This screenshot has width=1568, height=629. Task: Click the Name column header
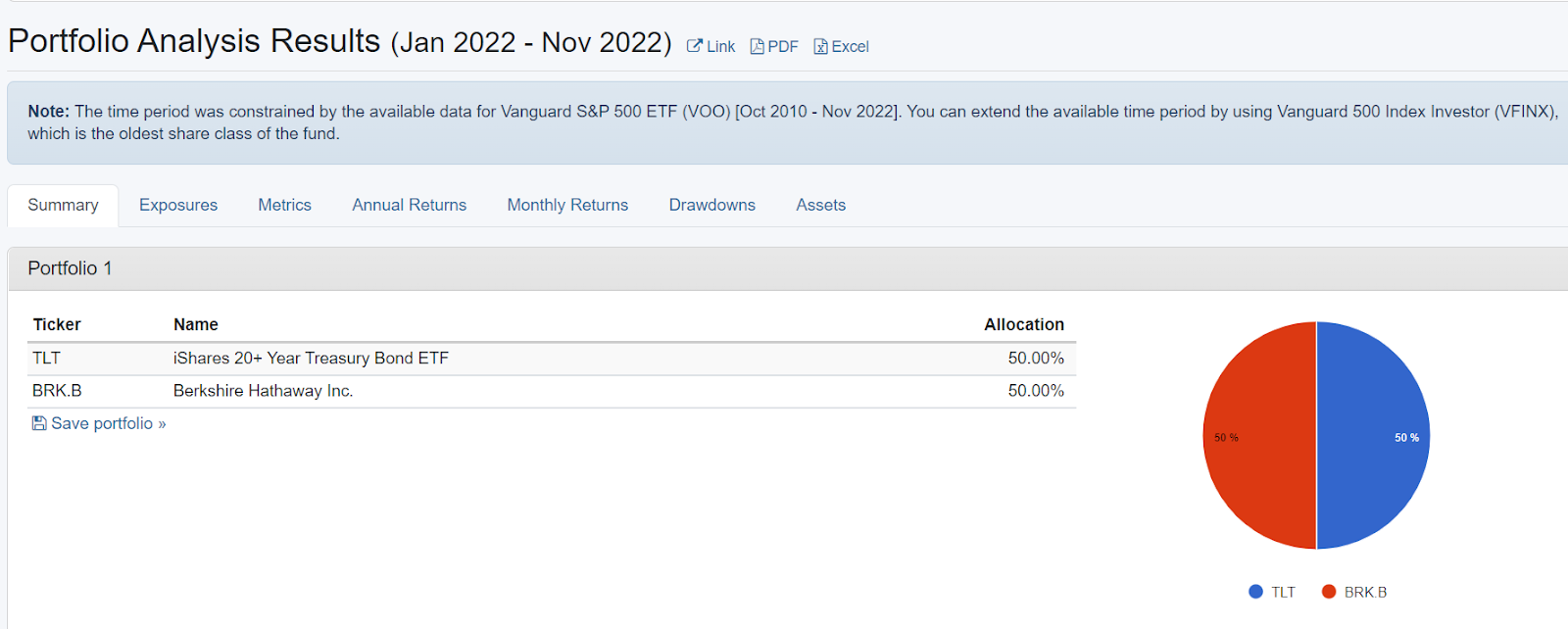pyautogui.click(x=196, y=324)
